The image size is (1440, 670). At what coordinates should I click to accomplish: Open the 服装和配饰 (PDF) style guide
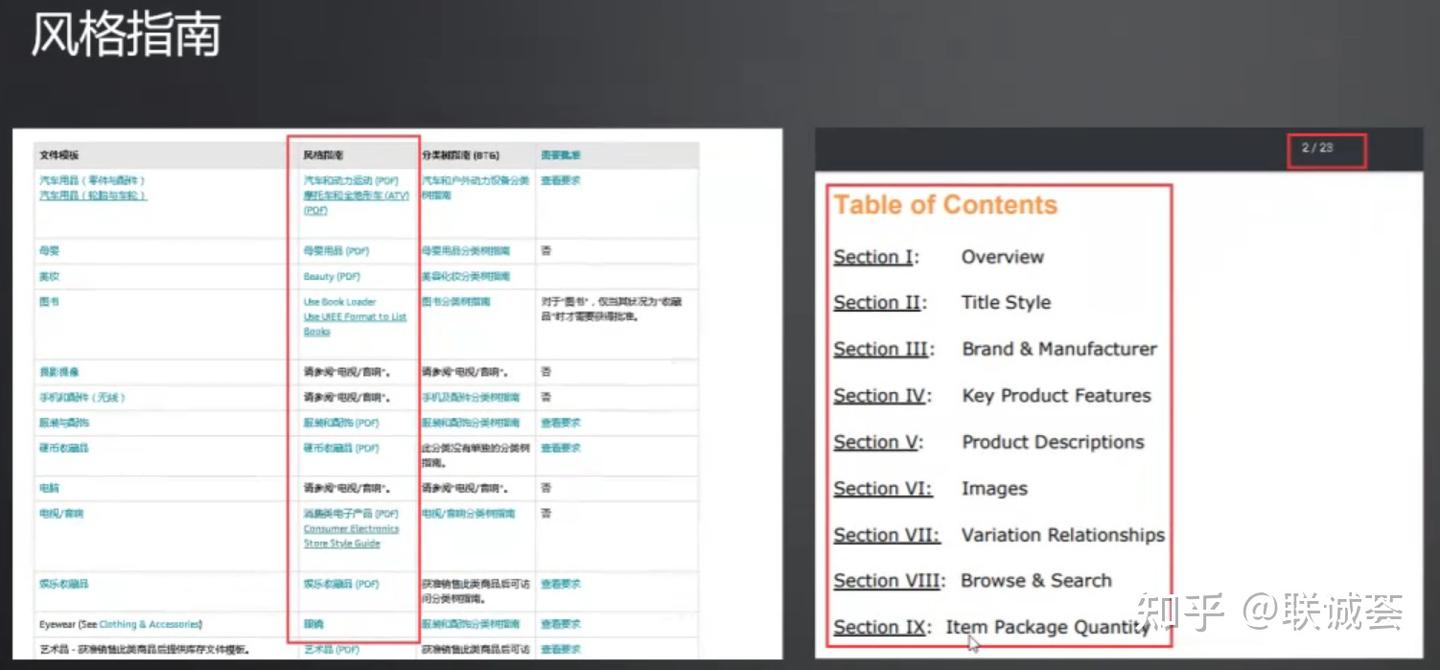click(342, 423)
